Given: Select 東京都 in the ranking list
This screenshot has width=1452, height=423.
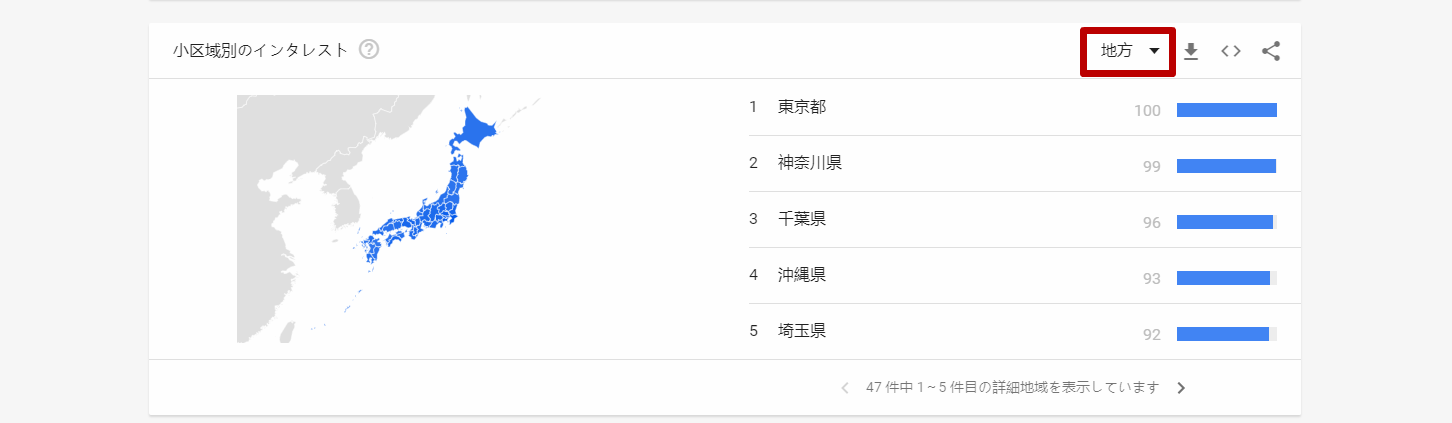Looking at the screenshot, I should (802, 107).
